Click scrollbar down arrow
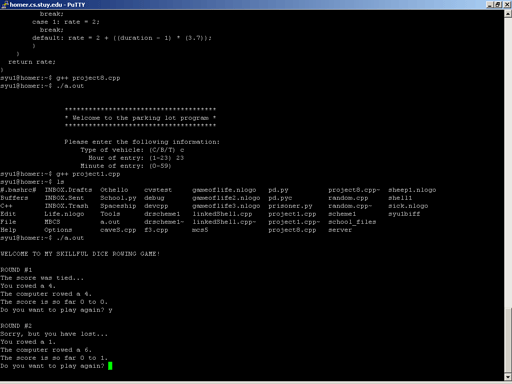This screenshot has width=512, height=384. click(508, 377)
